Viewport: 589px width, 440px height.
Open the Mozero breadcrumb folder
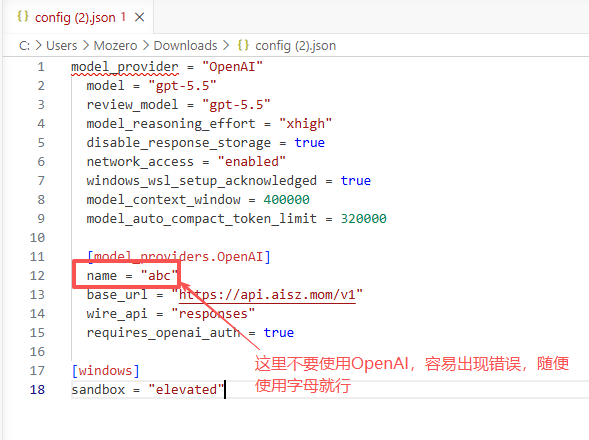pos(115,46)
